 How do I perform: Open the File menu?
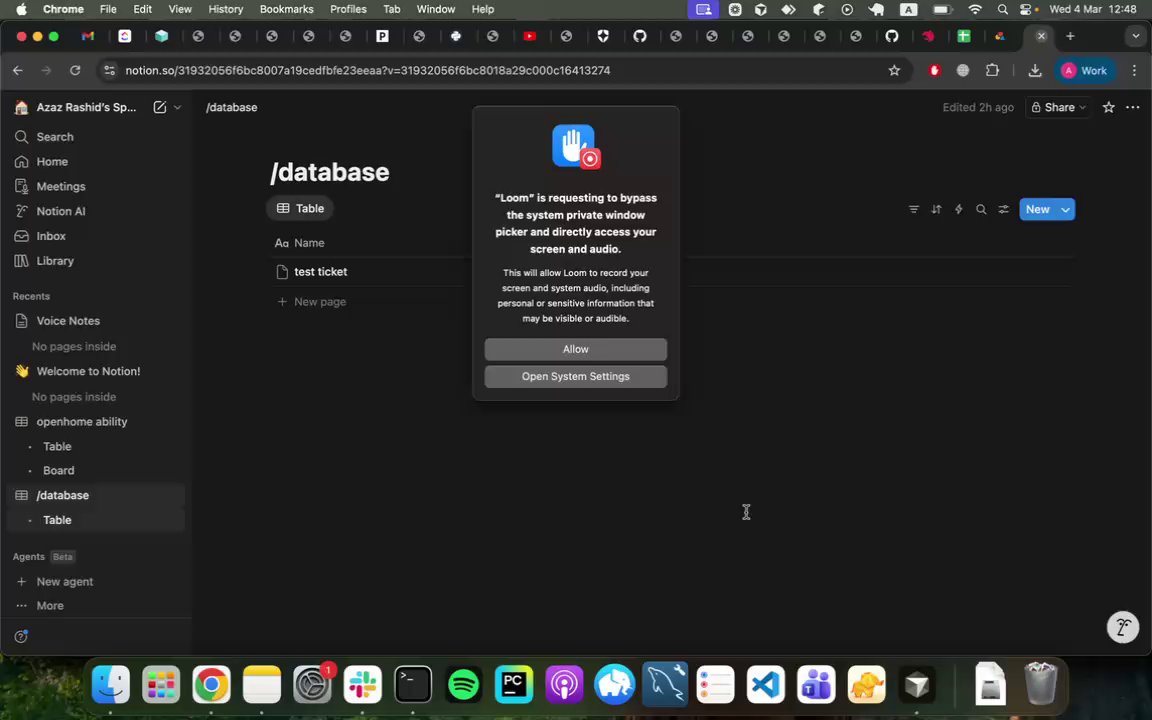(x=108, y=9)
